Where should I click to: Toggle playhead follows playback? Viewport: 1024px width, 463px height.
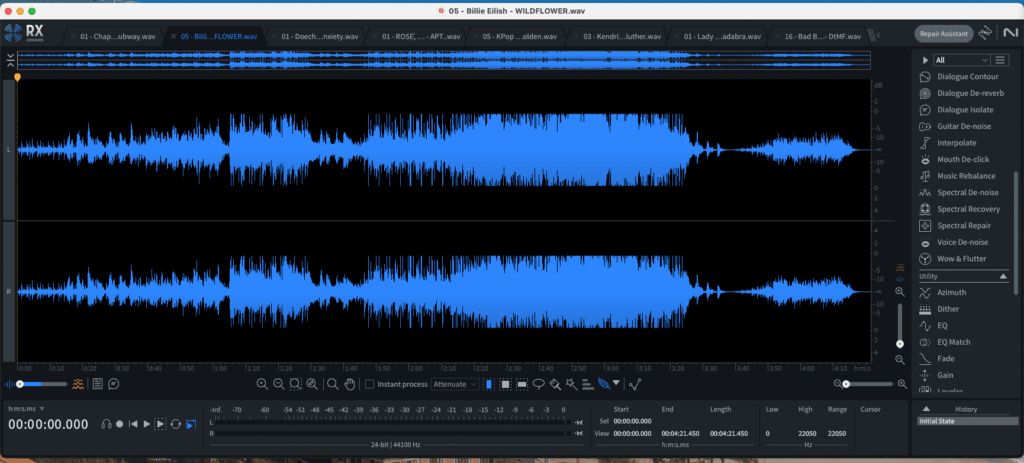coord(190,424)
